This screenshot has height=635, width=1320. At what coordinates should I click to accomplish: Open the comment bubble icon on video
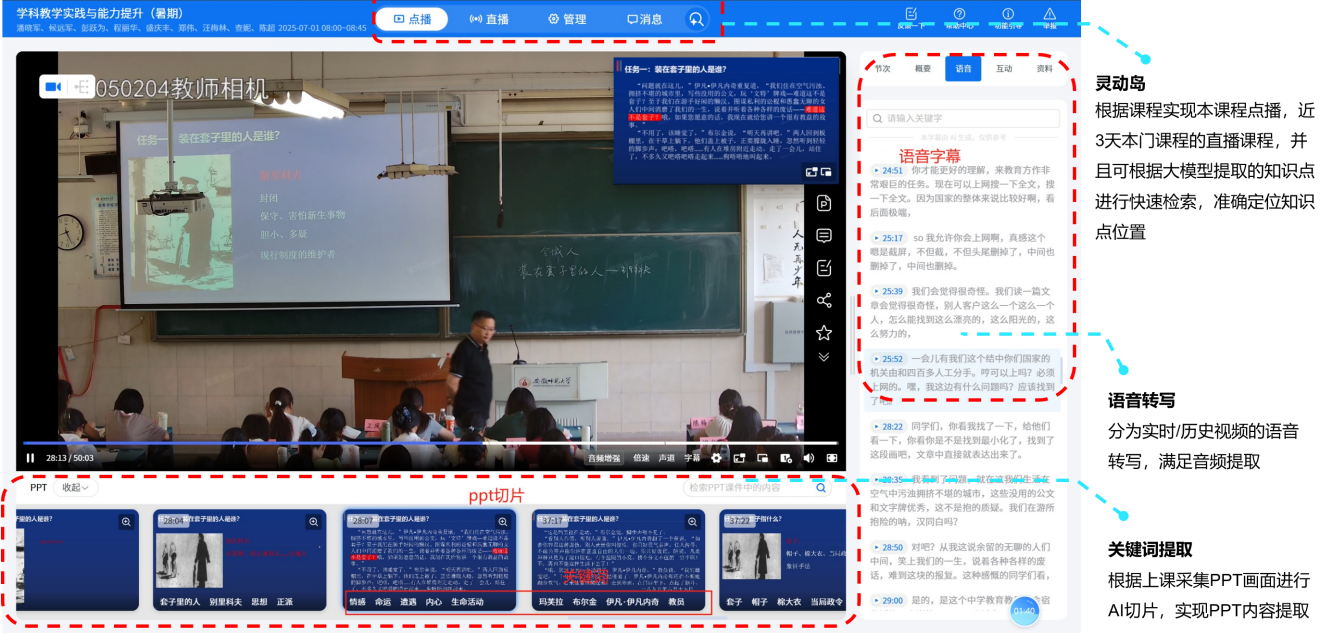point(824,236)
